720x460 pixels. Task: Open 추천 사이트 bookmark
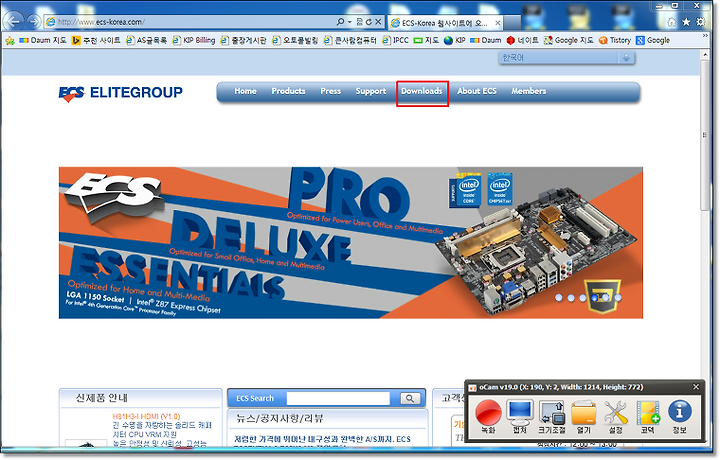click(96, 40)
